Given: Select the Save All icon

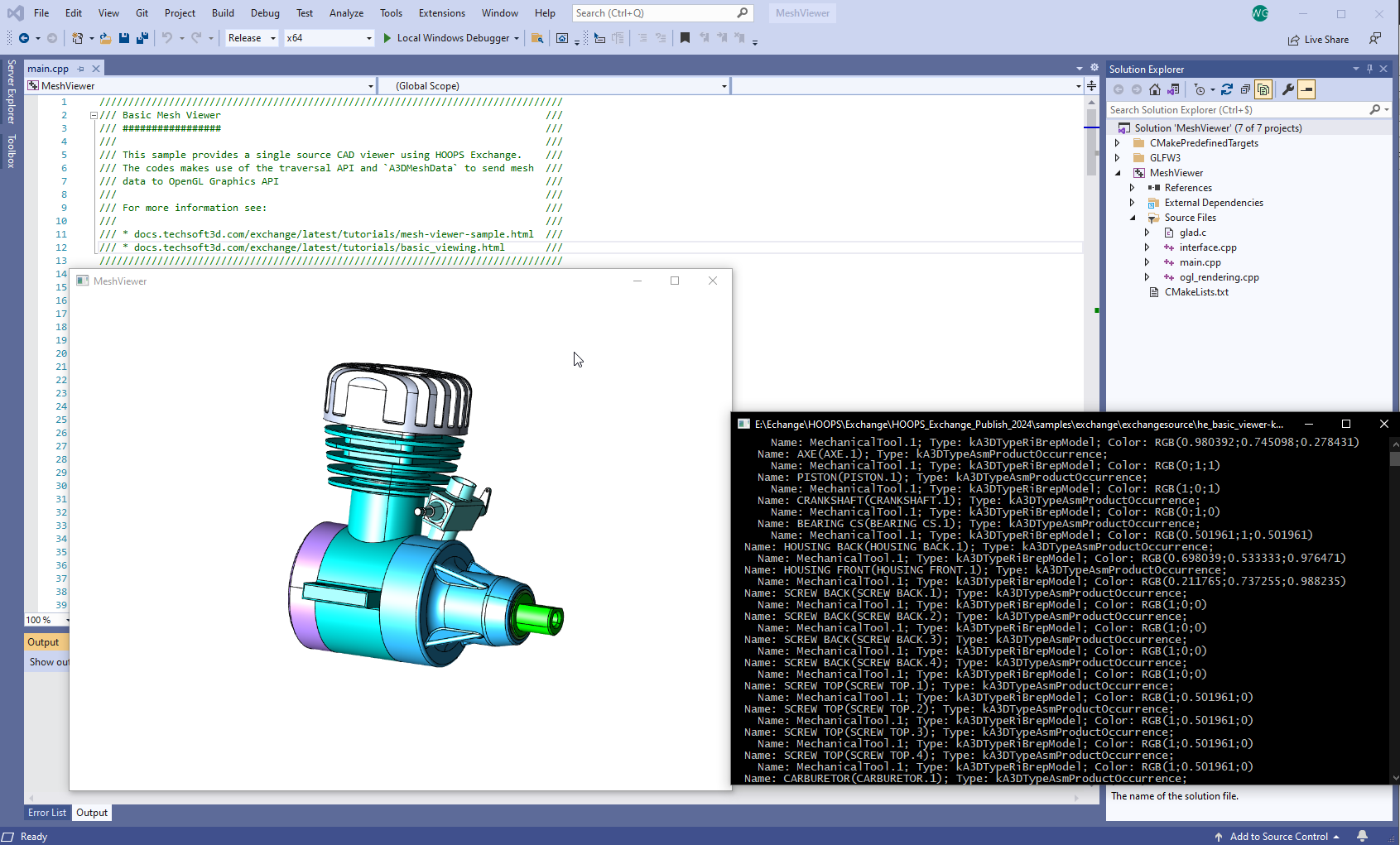Looking at the screenshot, I should [x=142, y=38].
